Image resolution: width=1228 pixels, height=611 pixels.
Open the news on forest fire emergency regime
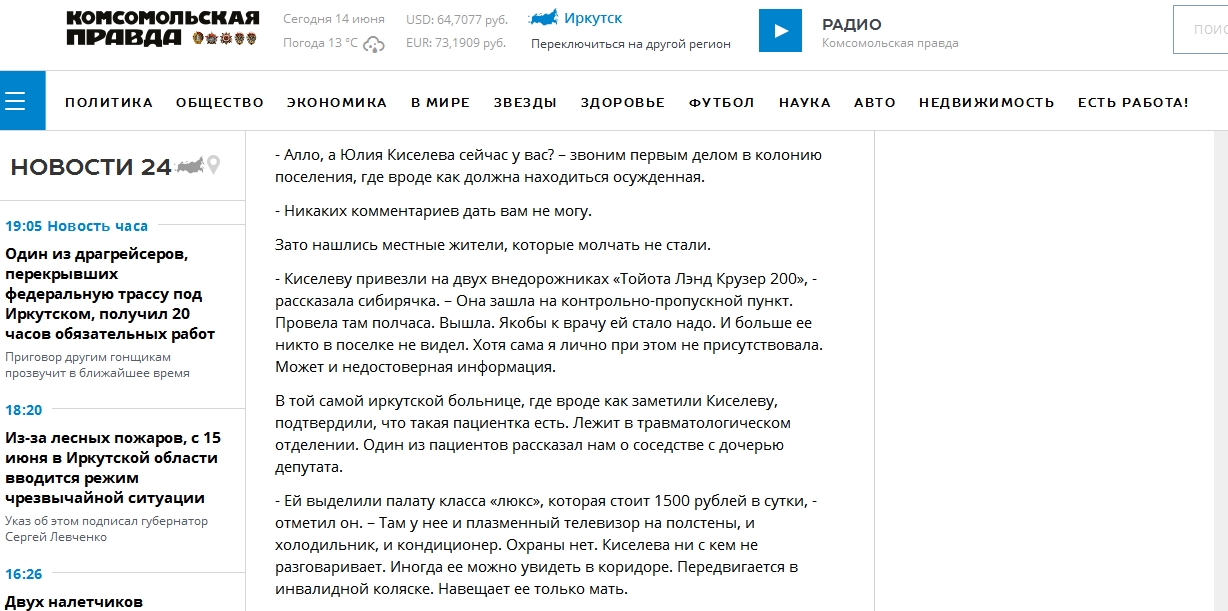click(x=113, y=468)
